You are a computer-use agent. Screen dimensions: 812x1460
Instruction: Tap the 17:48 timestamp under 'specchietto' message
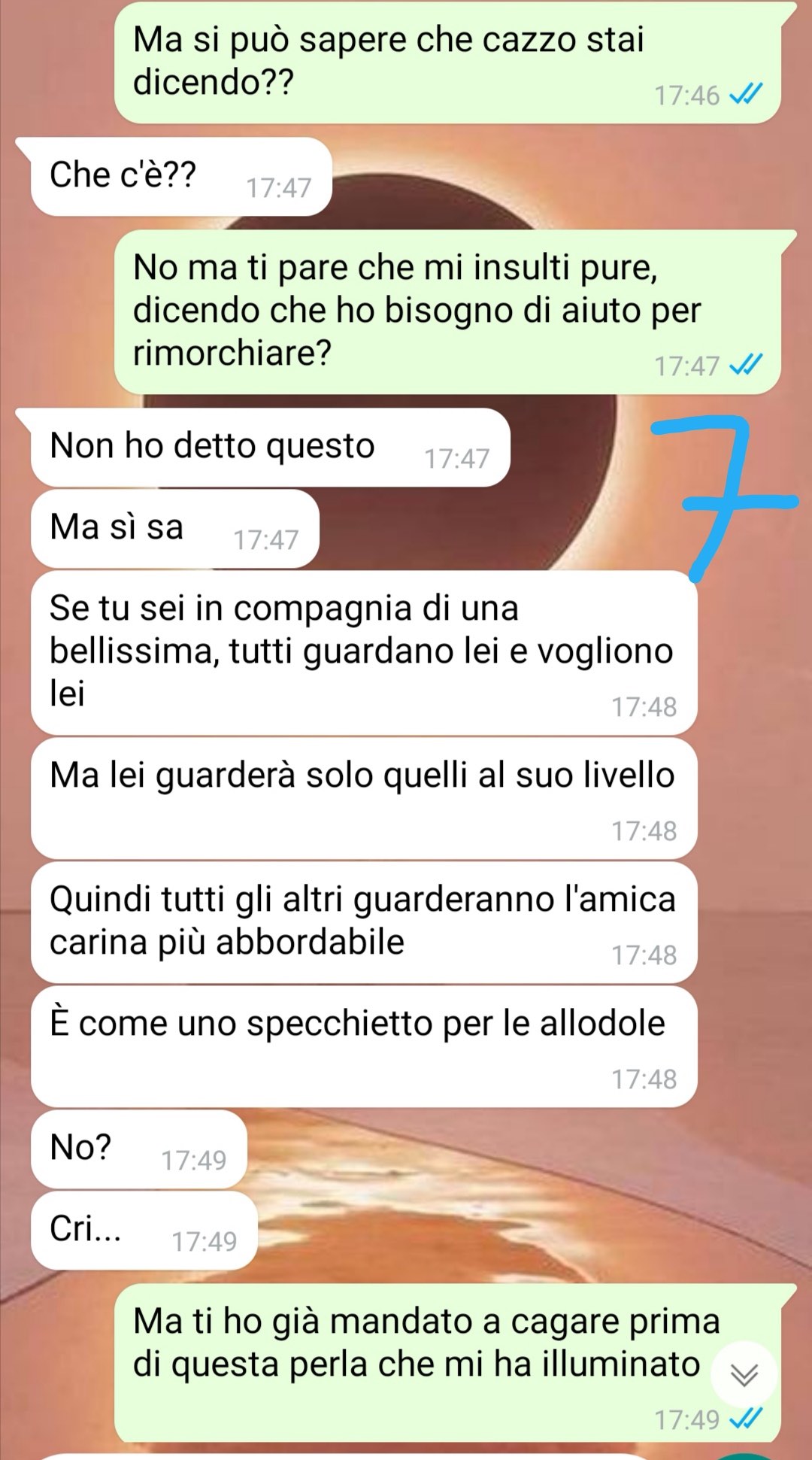pos(644,1079)
